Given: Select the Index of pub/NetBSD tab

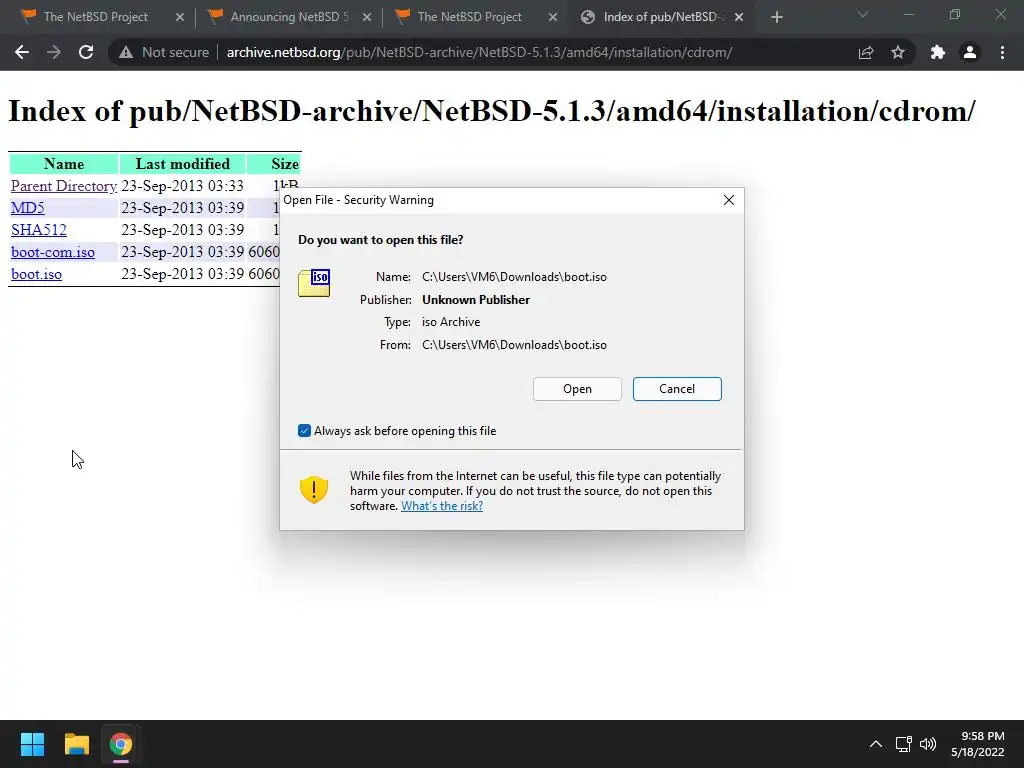Looking at the screenshot, I should tap(663, 17).
